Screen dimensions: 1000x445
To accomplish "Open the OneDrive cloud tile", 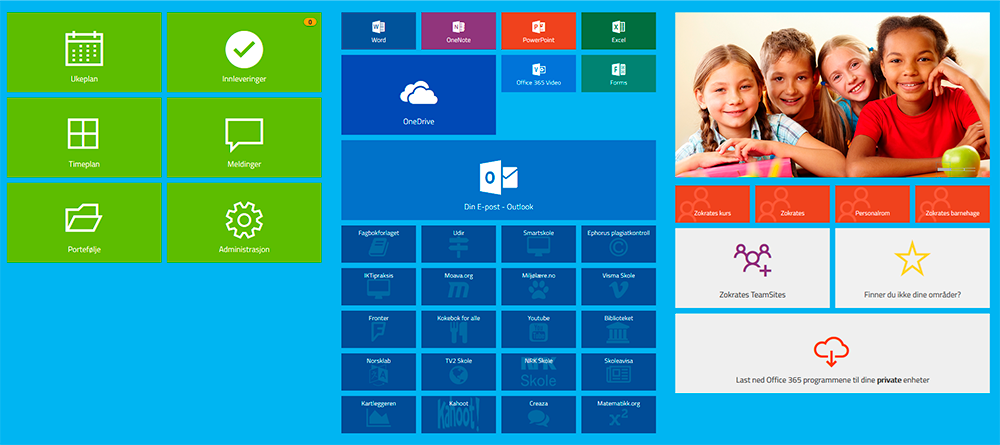I will point(418,94).
